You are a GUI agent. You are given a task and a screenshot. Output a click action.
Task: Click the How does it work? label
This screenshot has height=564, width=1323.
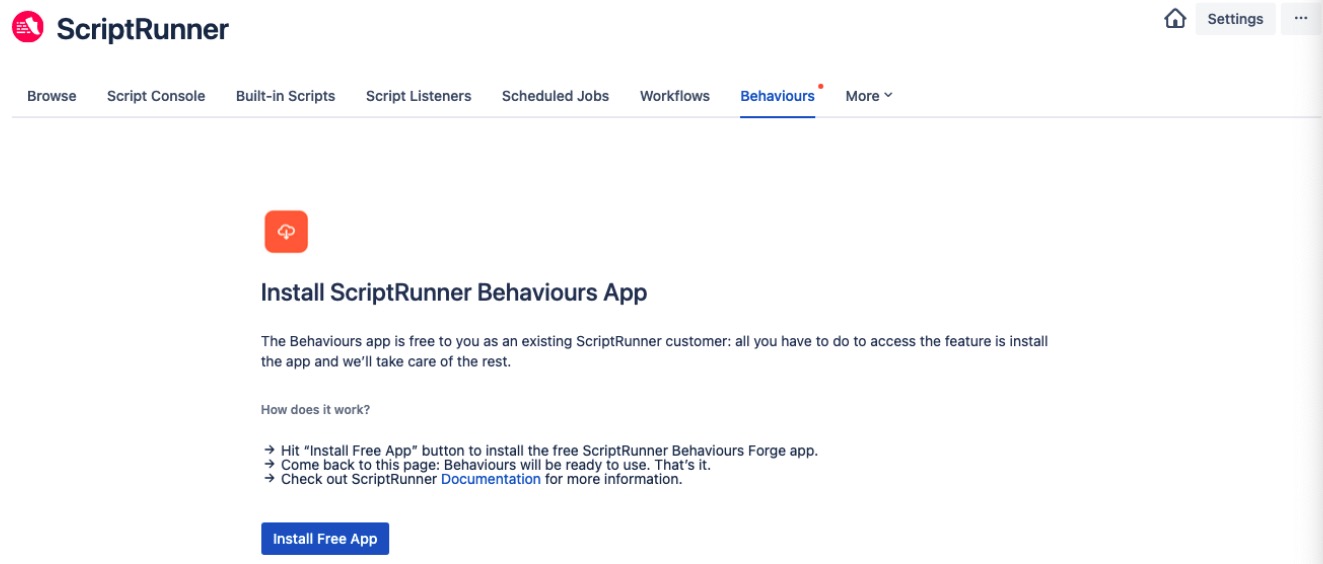click(x=315, y=410)
